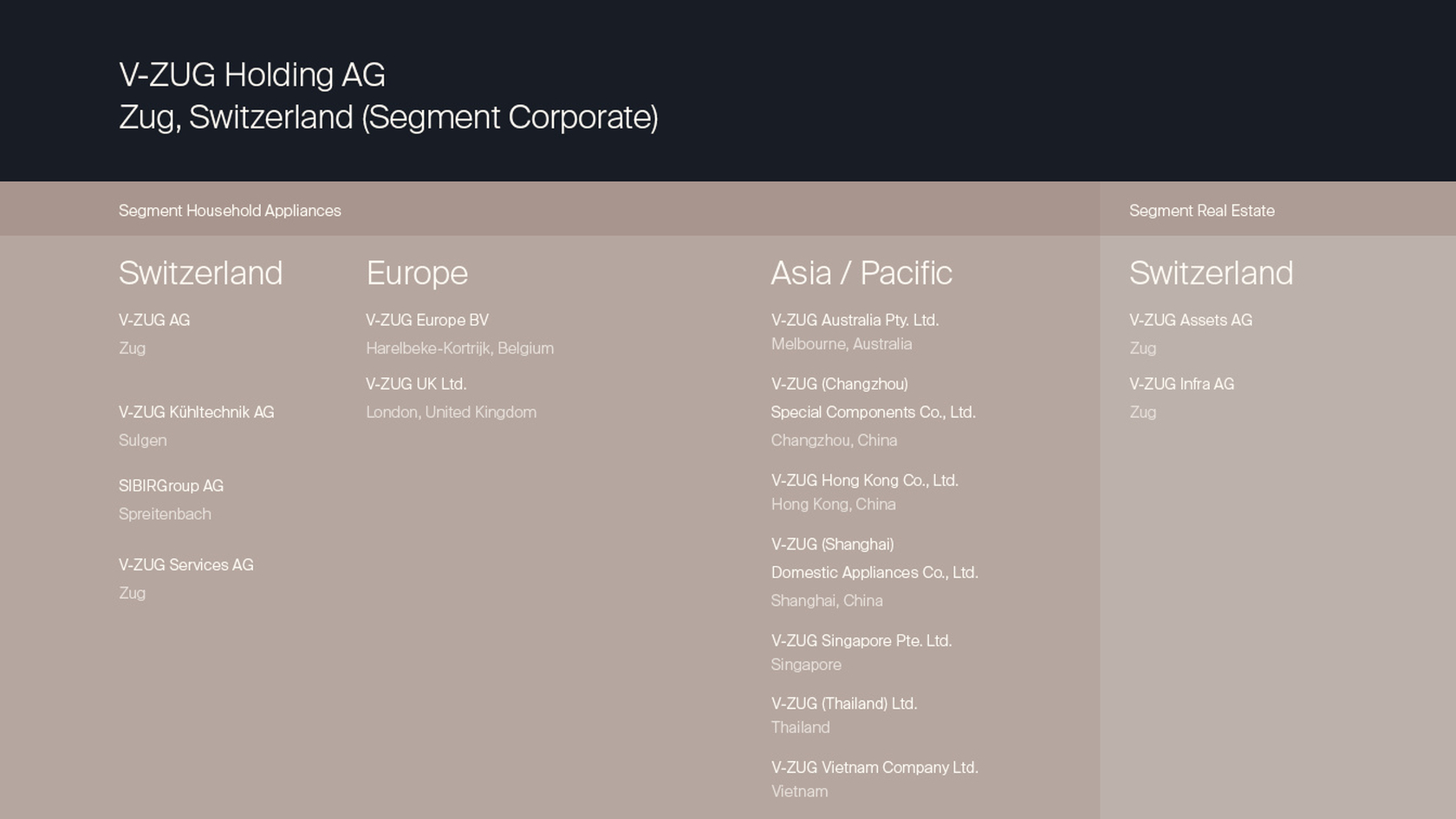Click SIBIRGroup AG entry
The width and height of the screenshot is (1456, 819).
point(171,486)
